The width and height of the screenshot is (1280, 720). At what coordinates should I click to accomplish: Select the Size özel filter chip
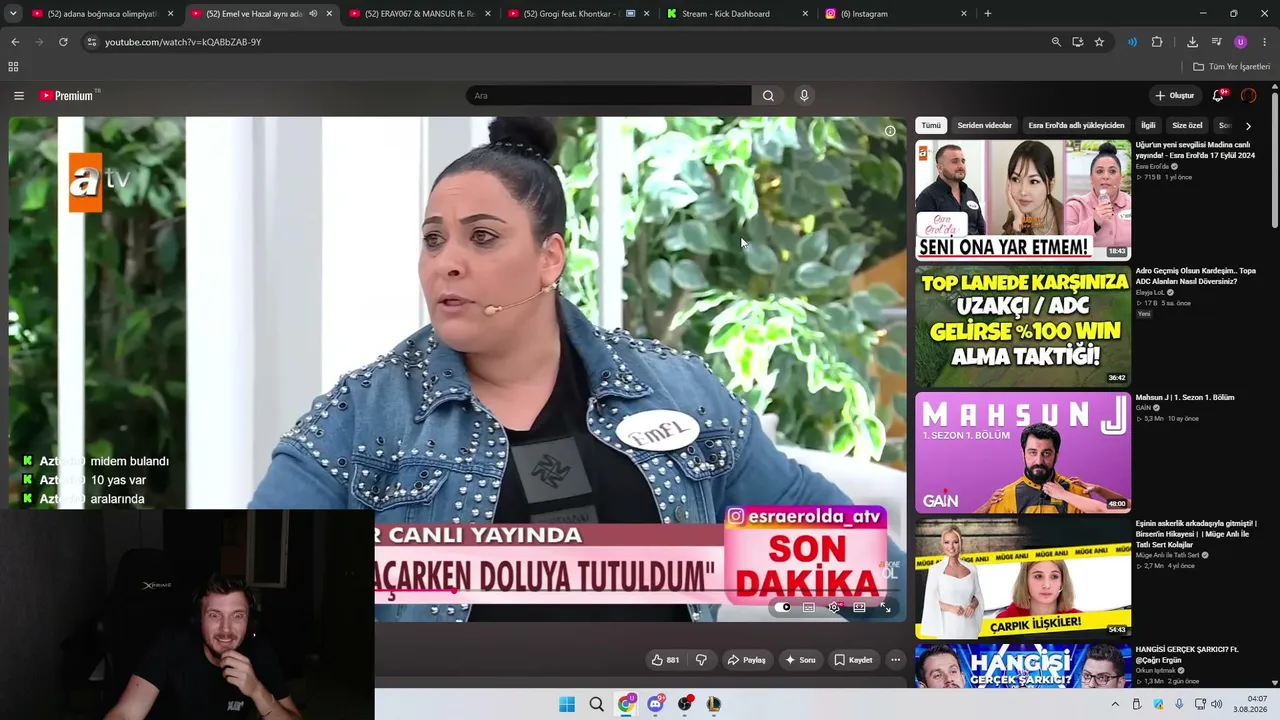[1187, 126]
